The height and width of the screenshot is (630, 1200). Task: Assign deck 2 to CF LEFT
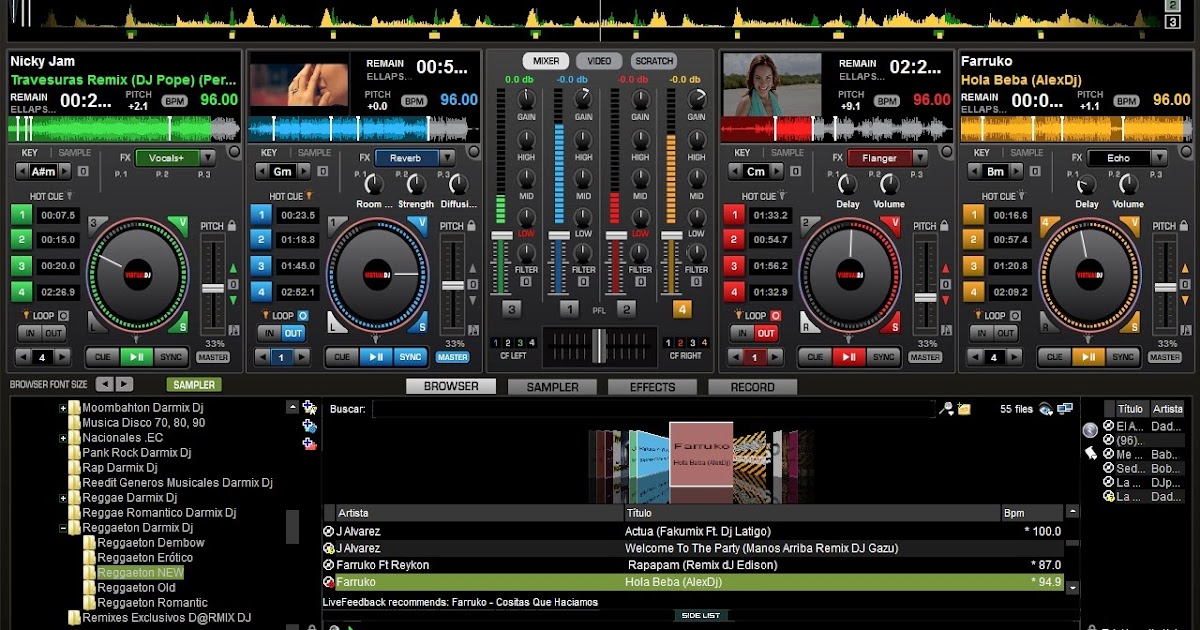coord(506,343)
